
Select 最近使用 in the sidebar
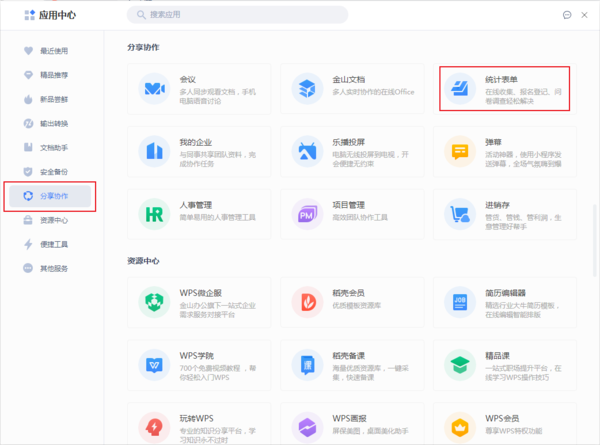pyautogui.click(x=54, y=50)
